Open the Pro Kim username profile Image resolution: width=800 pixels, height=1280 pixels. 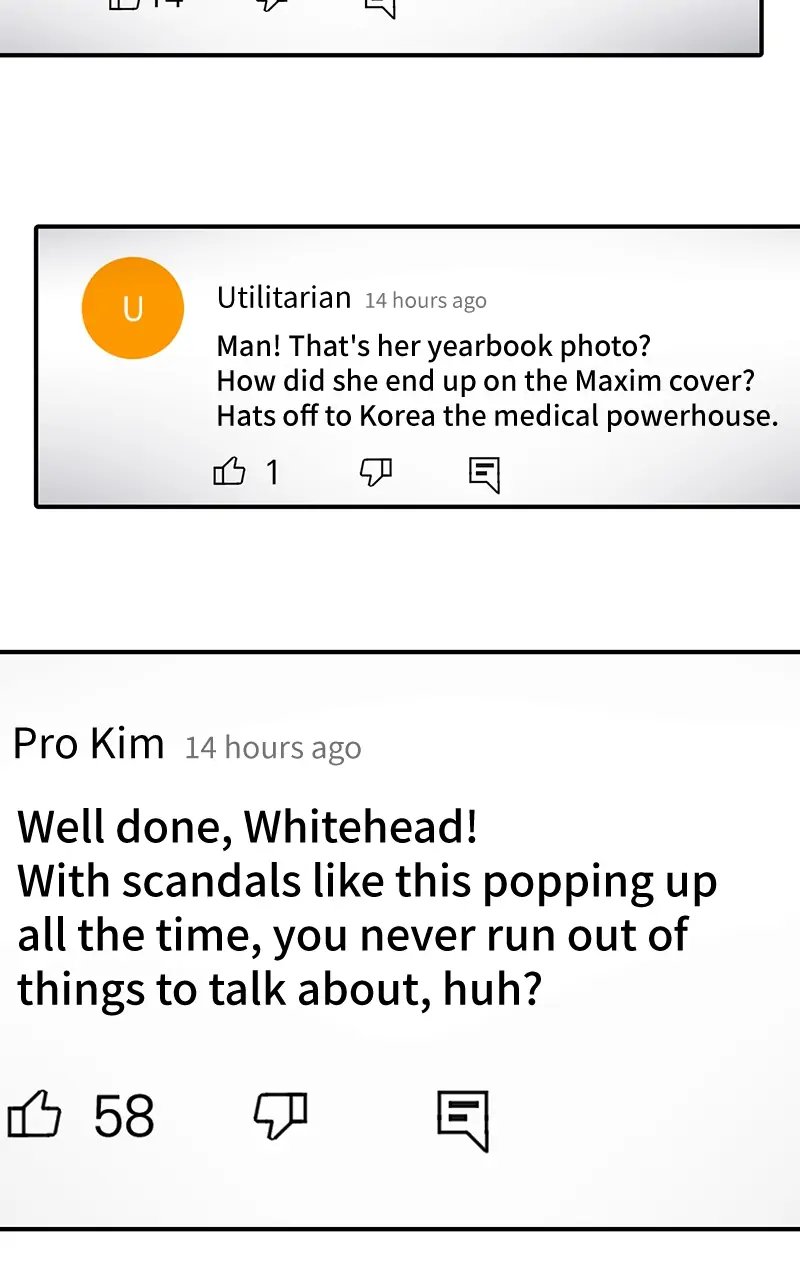tap(89, 744)
